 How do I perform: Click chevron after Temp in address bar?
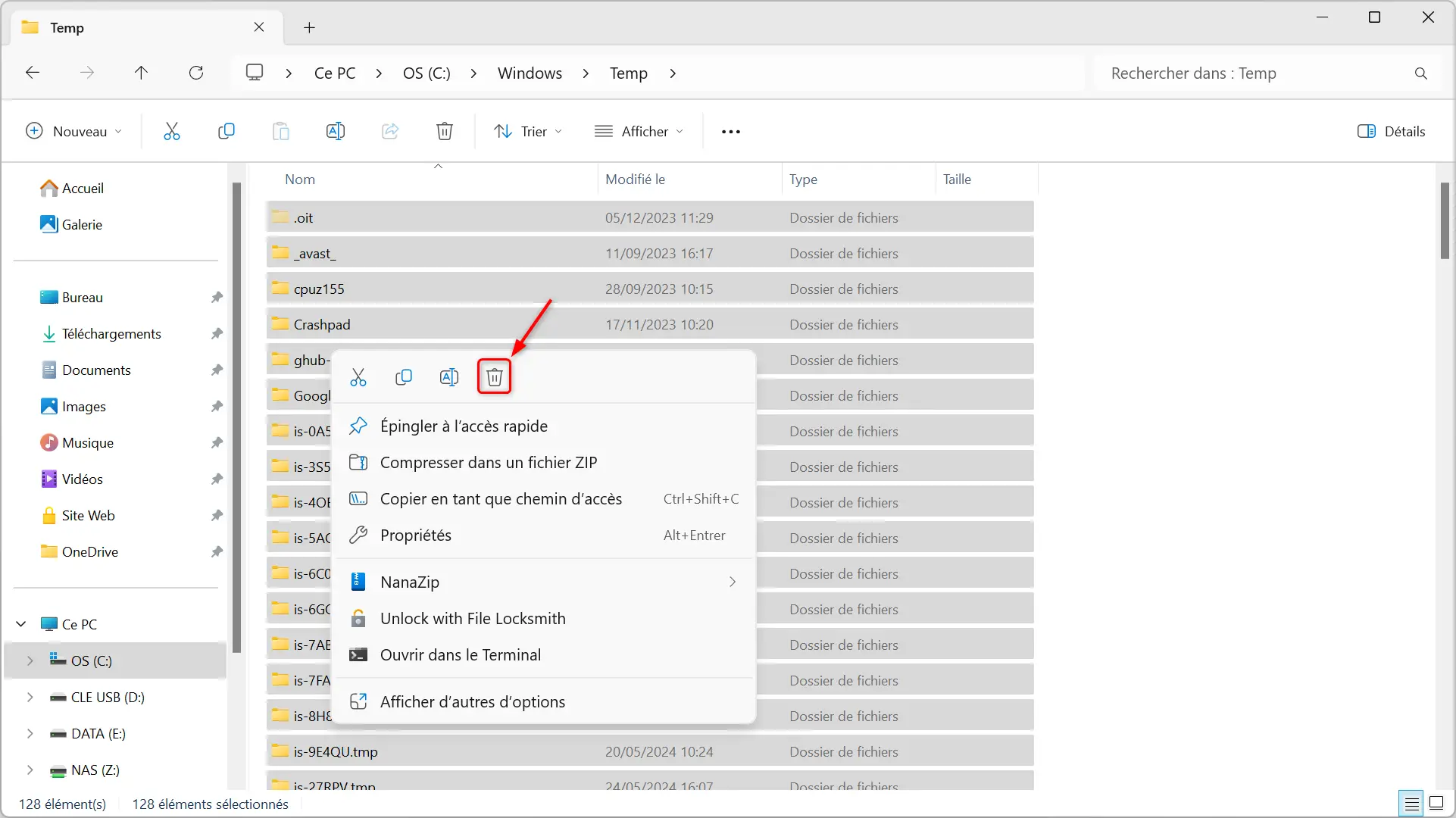point(673,73)
